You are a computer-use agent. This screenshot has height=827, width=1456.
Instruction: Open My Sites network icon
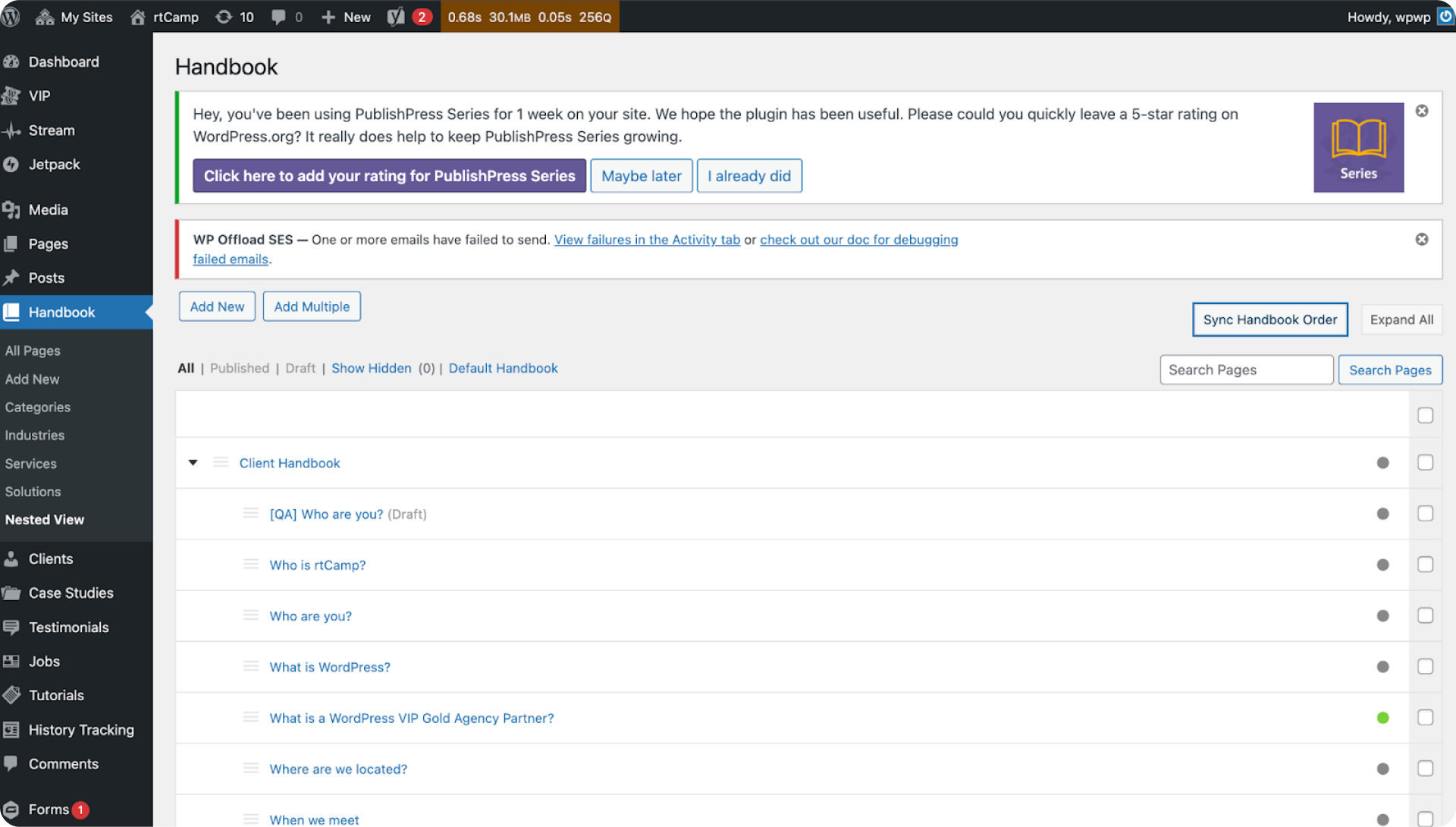[x=45, y=17]
